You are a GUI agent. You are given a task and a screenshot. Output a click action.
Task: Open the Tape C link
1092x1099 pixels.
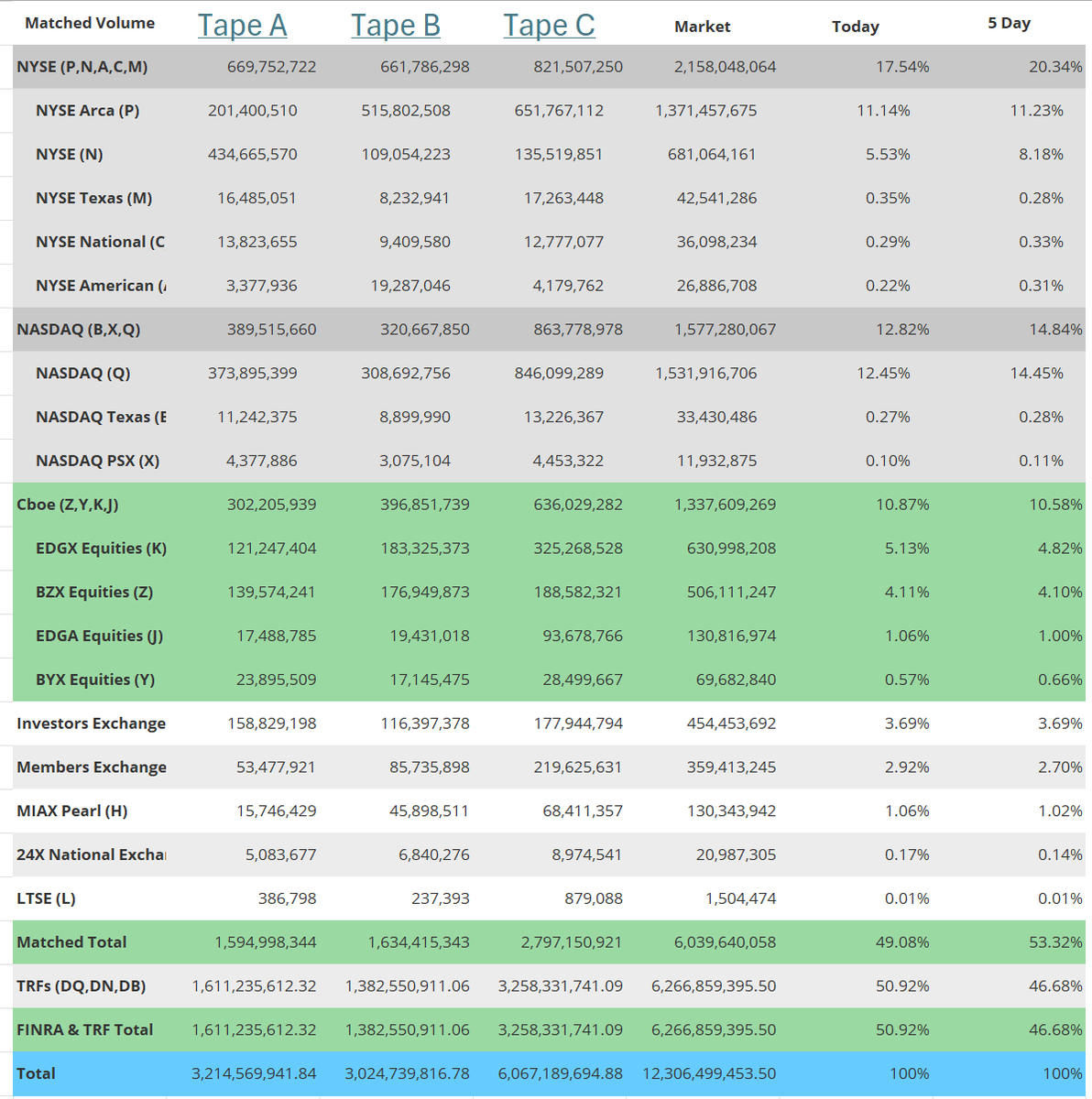(x=549, y=26)
